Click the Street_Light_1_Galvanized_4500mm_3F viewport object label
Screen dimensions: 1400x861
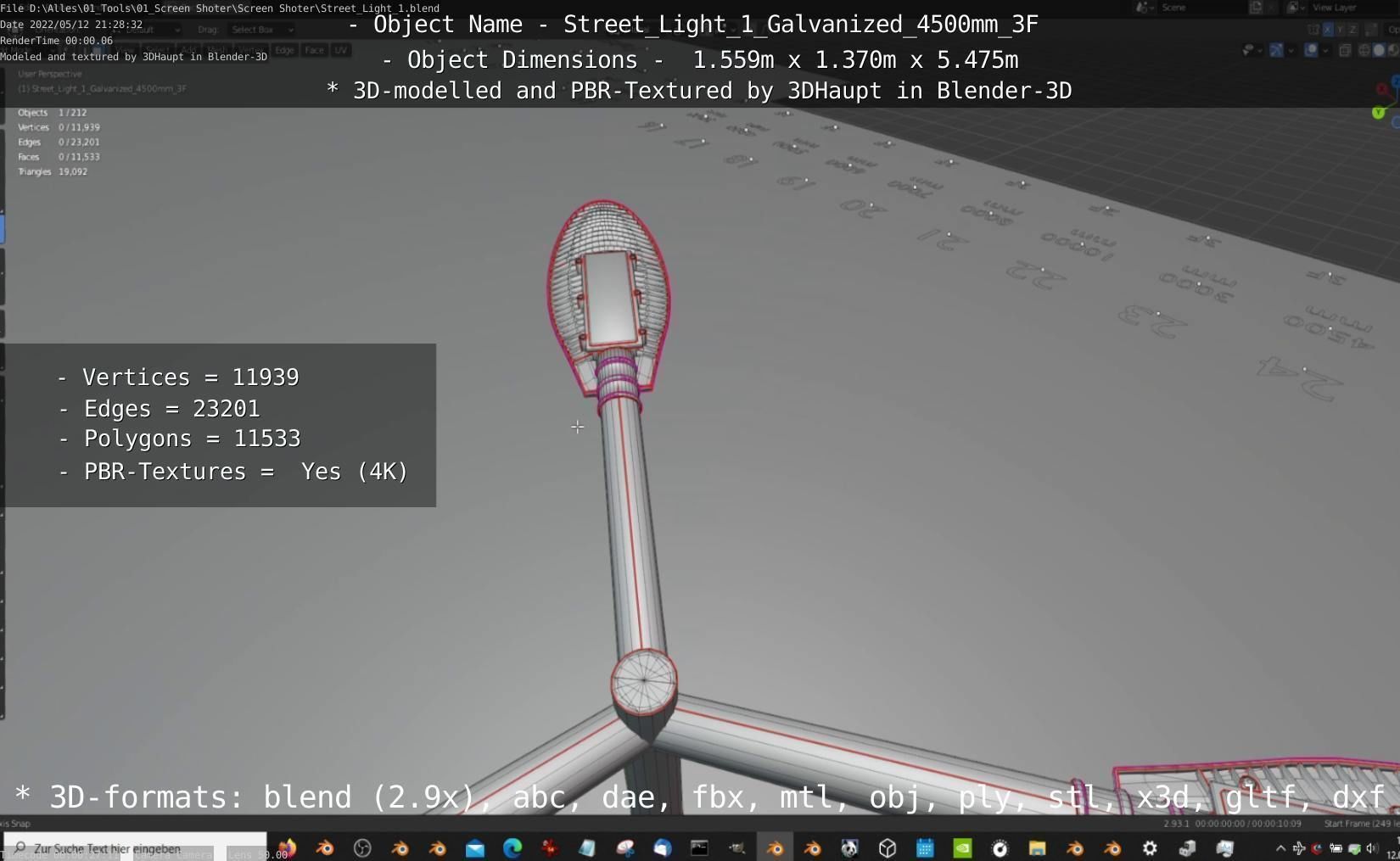[x=103, y=88]
